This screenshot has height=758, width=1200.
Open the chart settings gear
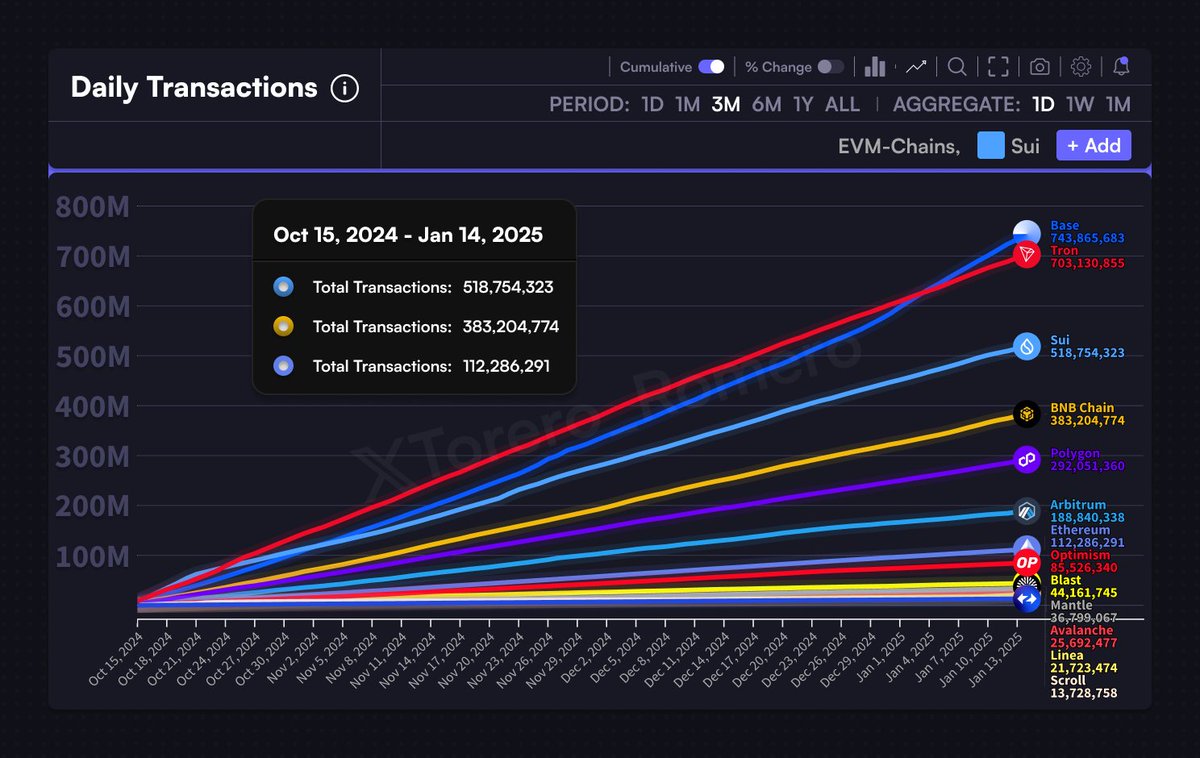(x=1080, y=66)
